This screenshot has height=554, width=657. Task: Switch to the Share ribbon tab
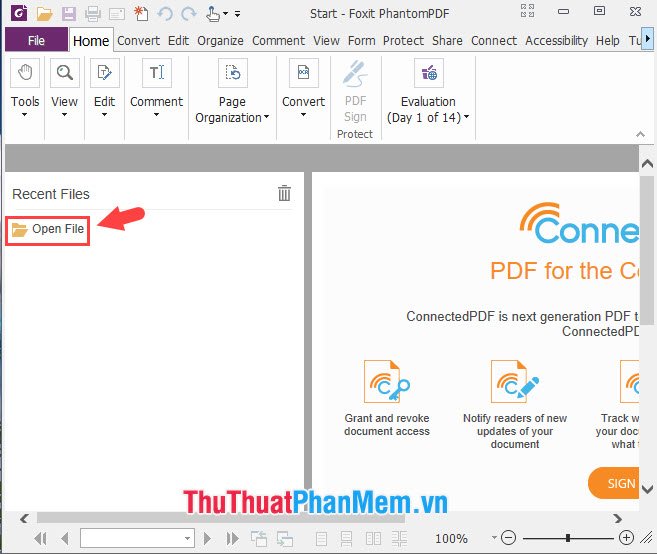pos(447,41)
